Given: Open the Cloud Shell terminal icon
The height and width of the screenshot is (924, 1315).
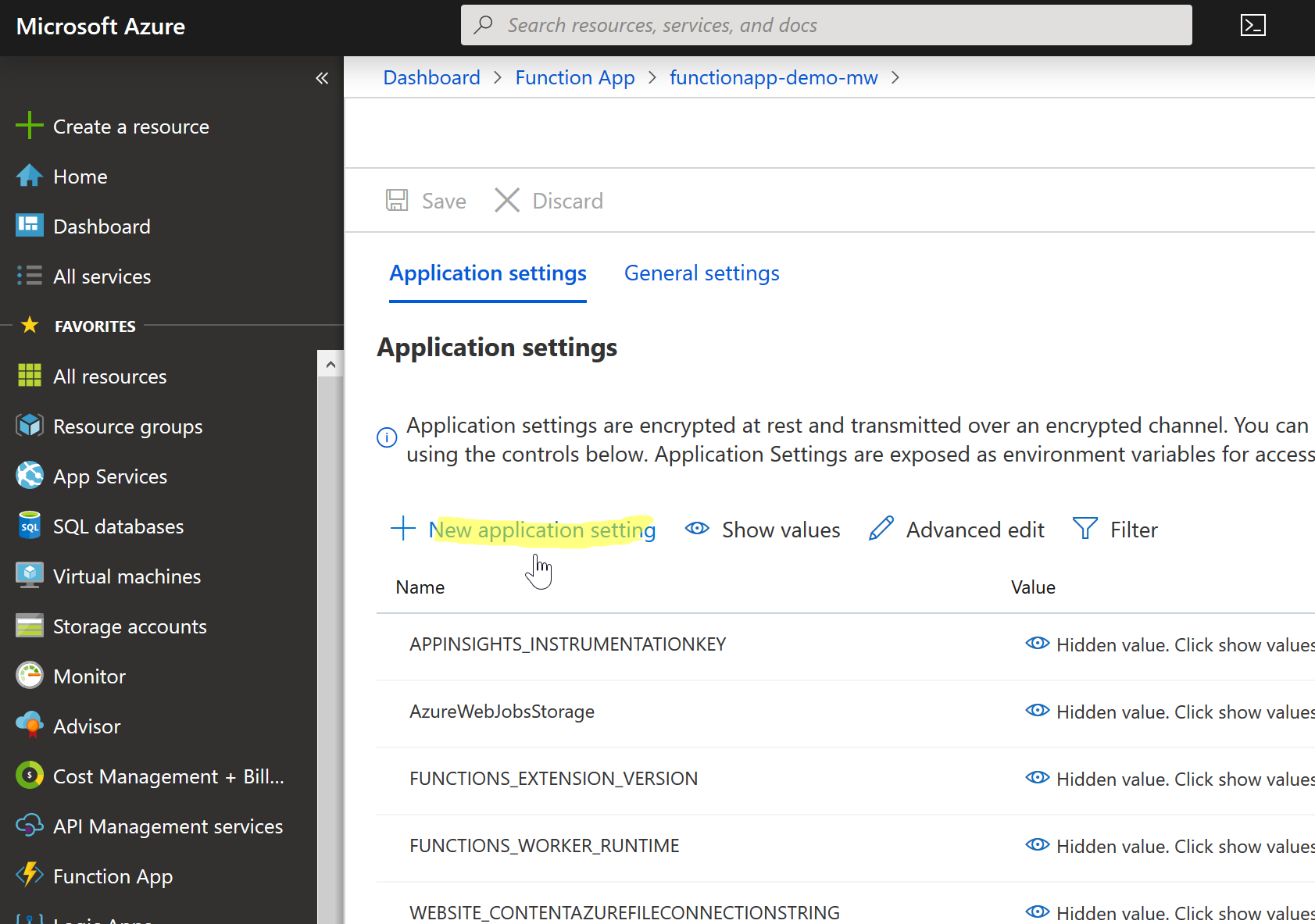Looking at the screenshot, I should pos(1253,25).
